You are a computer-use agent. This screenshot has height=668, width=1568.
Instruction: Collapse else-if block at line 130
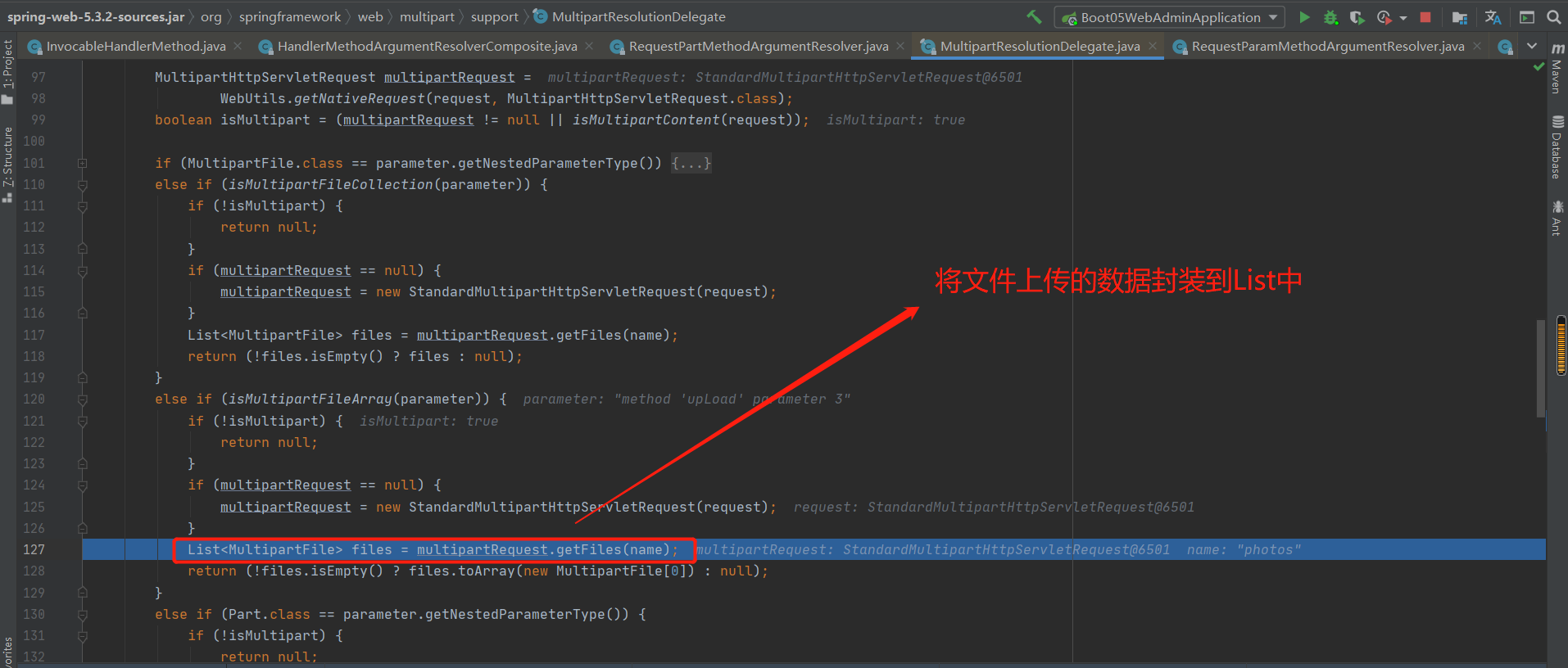[82, 614]
